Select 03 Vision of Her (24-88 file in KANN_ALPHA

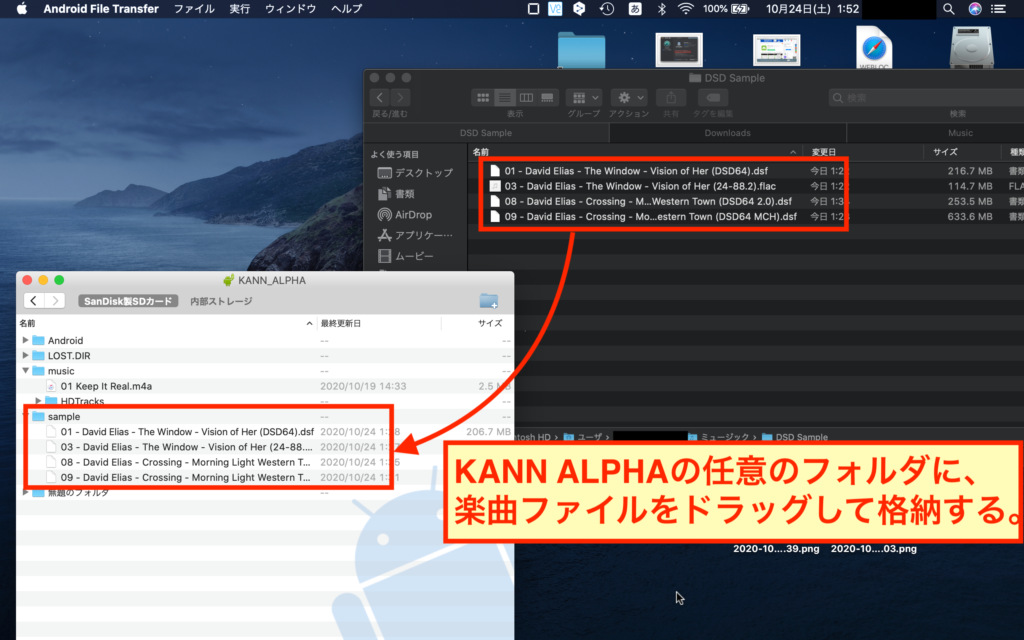click(x=264, y=447)
